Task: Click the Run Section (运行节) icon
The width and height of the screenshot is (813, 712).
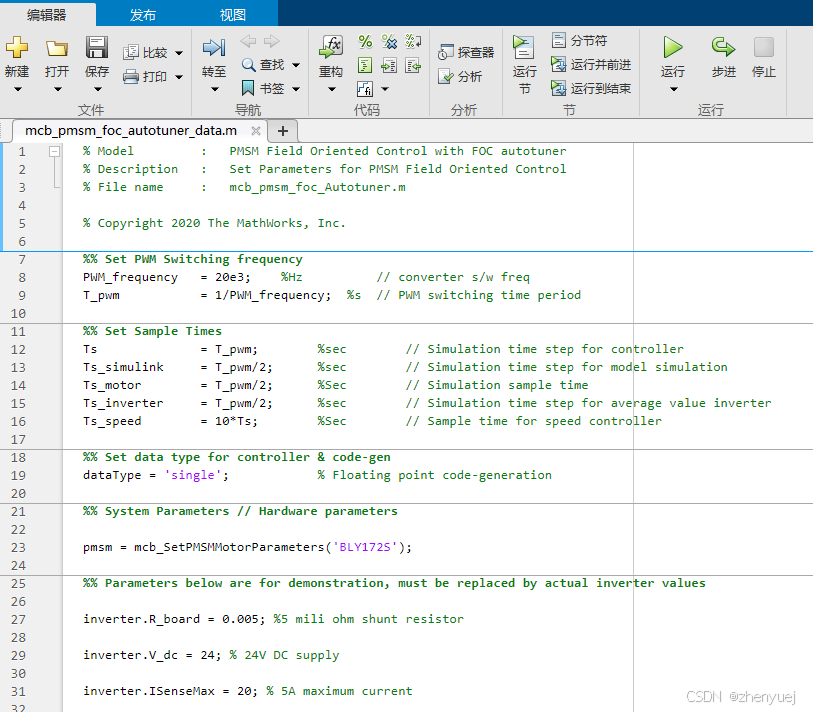Action: (523, 47)
